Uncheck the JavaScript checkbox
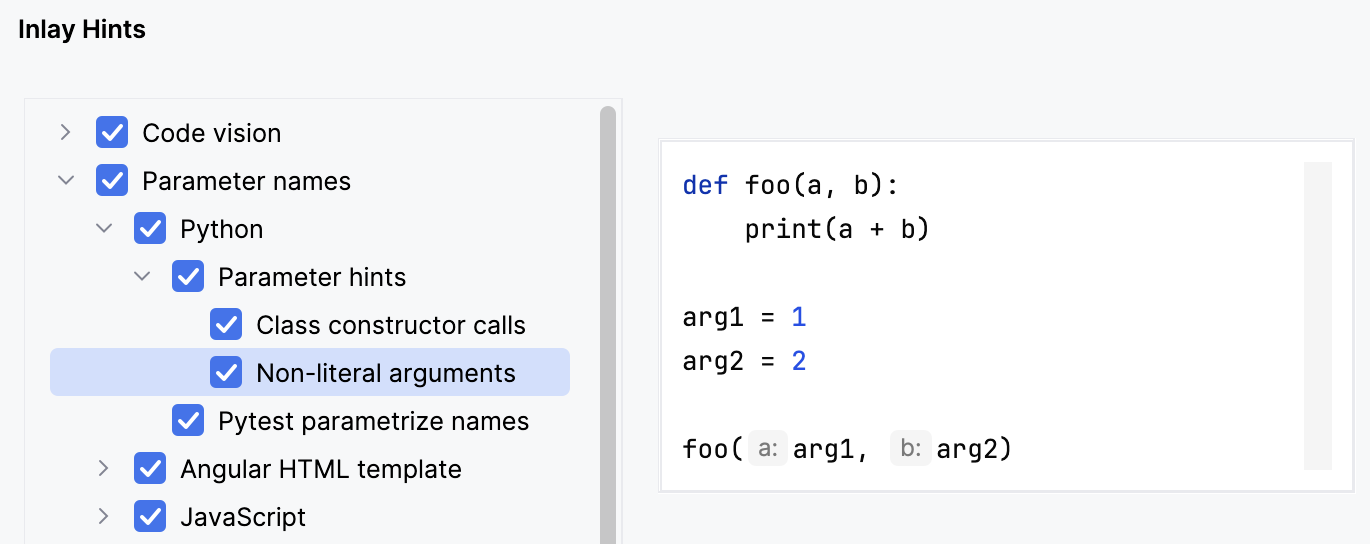Viewport: 1370px width, 544px height. pos(150,517)
